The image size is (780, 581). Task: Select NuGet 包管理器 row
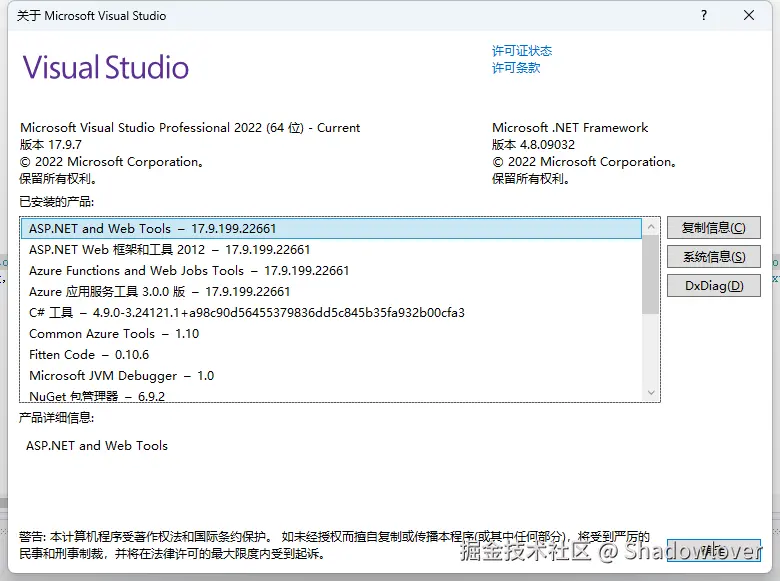(331, 395)
